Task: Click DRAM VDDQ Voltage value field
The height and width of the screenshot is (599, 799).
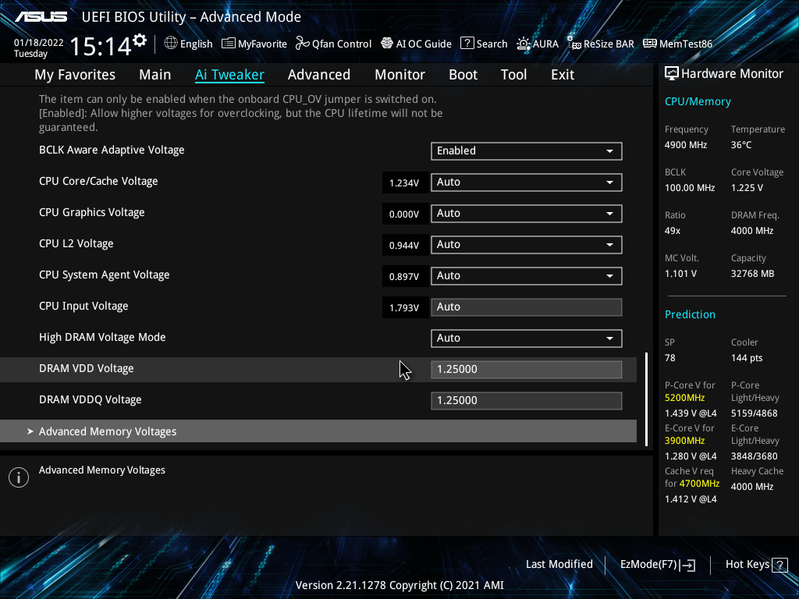Action: coord(526,400)
